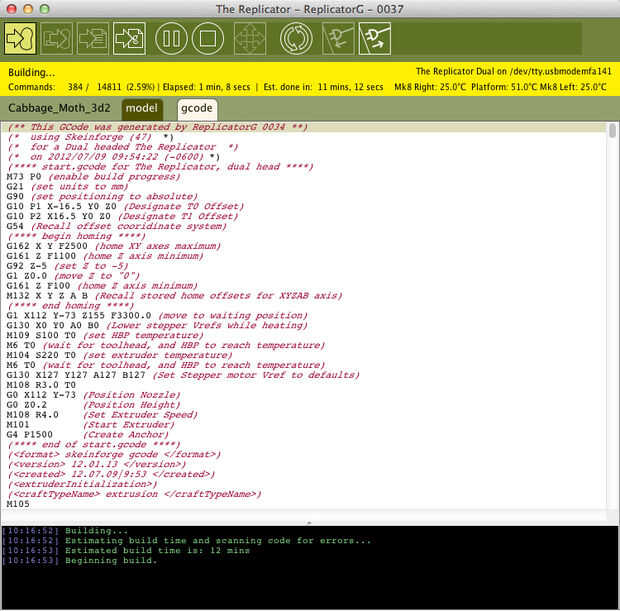620x611 pixels.
Task: Click the line 'G161 Z F1100'
Action: click(105, 255)
